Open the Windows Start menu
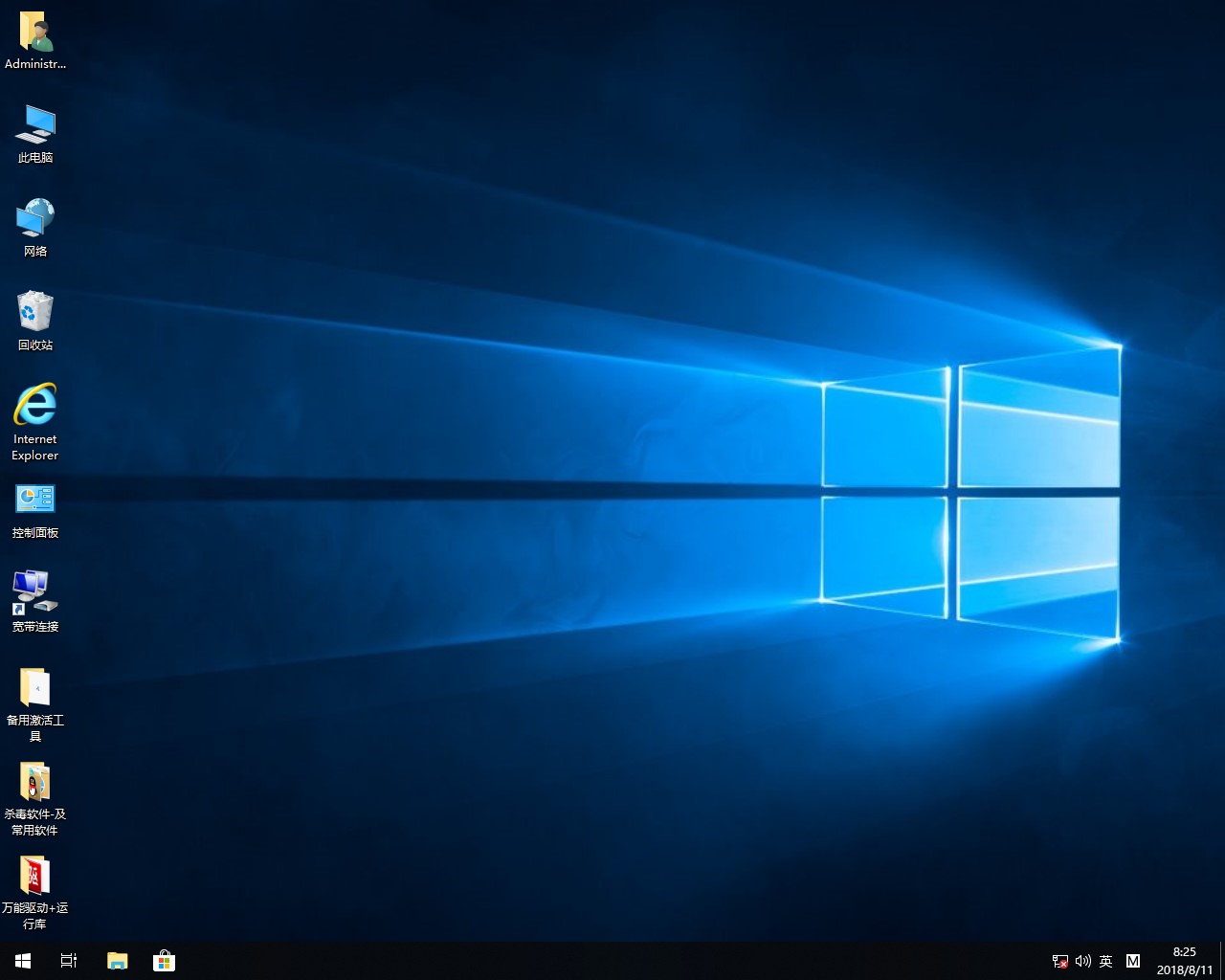The width and height of the screenshot is (1225, 980). pos(23,961)
